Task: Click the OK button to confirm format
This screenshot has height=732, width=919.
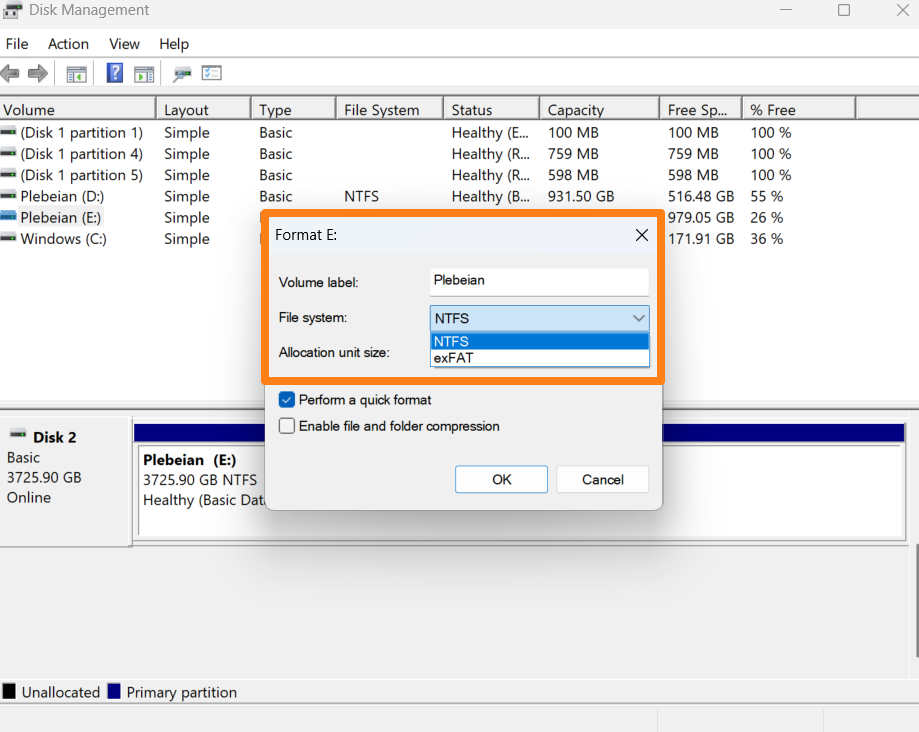Action: coord(501,479)
